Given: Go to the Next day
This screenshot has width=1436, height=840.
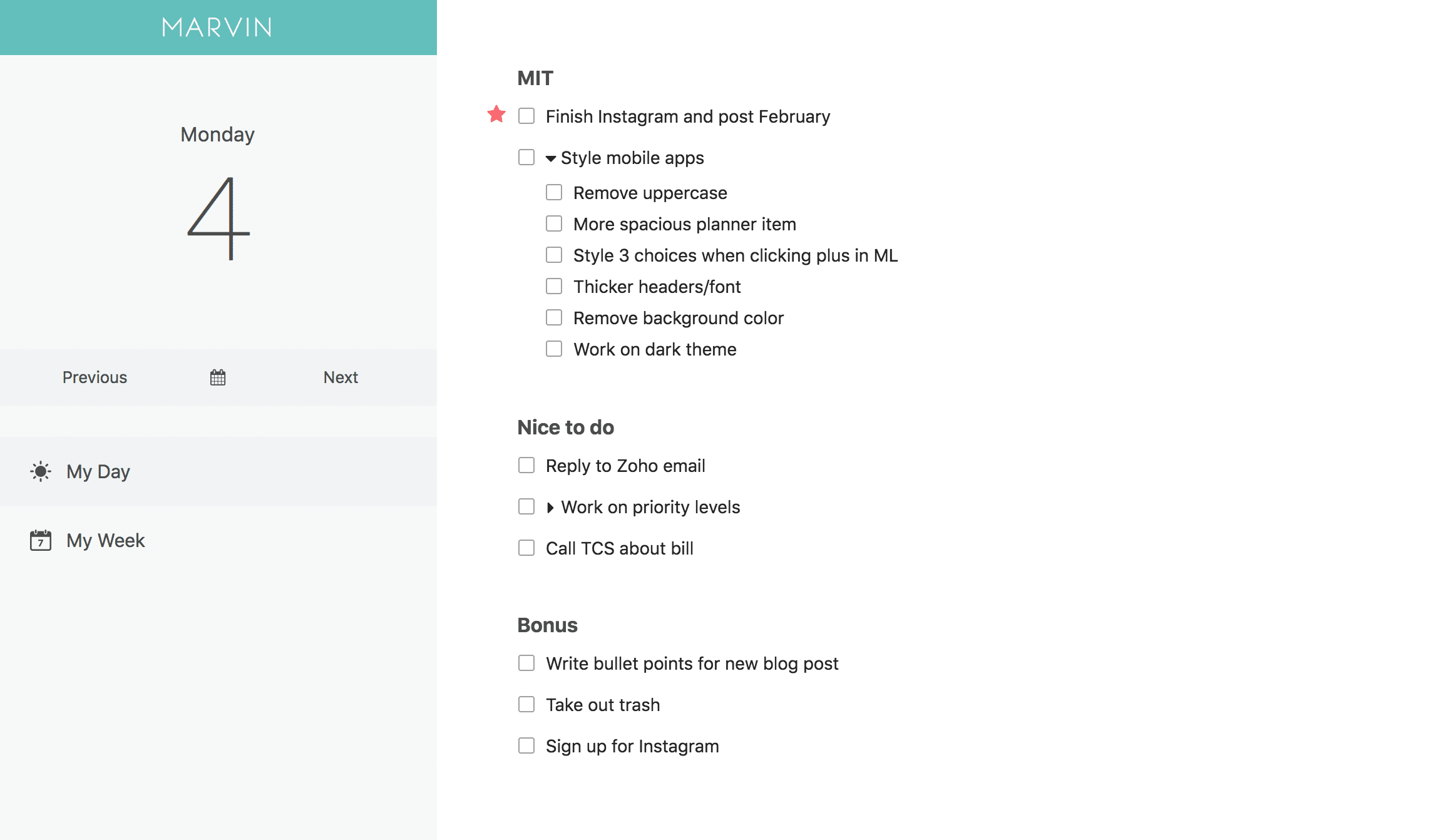Looking at the screenshot, I should (341, 377).
